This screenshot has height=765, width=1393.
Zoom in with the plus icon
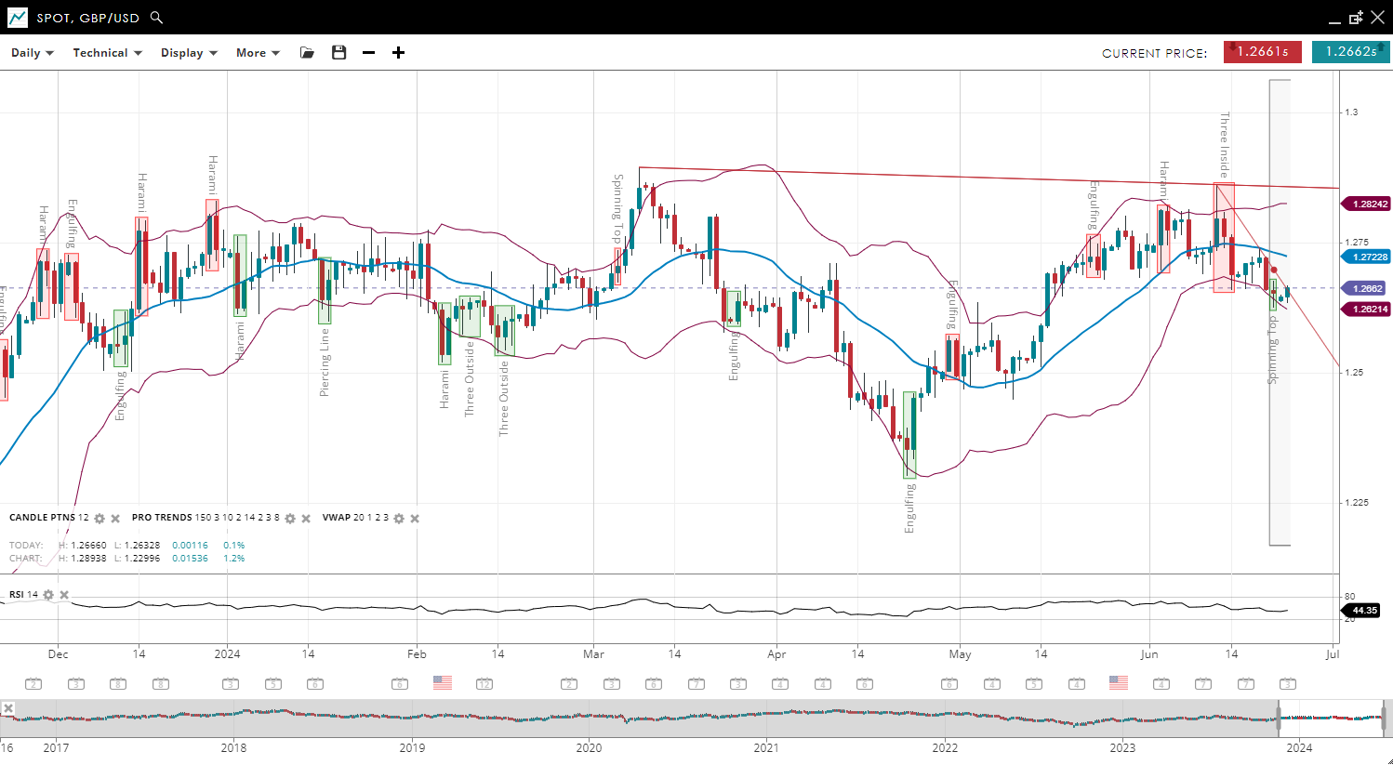pyautogui.click(x=398, y=53)
